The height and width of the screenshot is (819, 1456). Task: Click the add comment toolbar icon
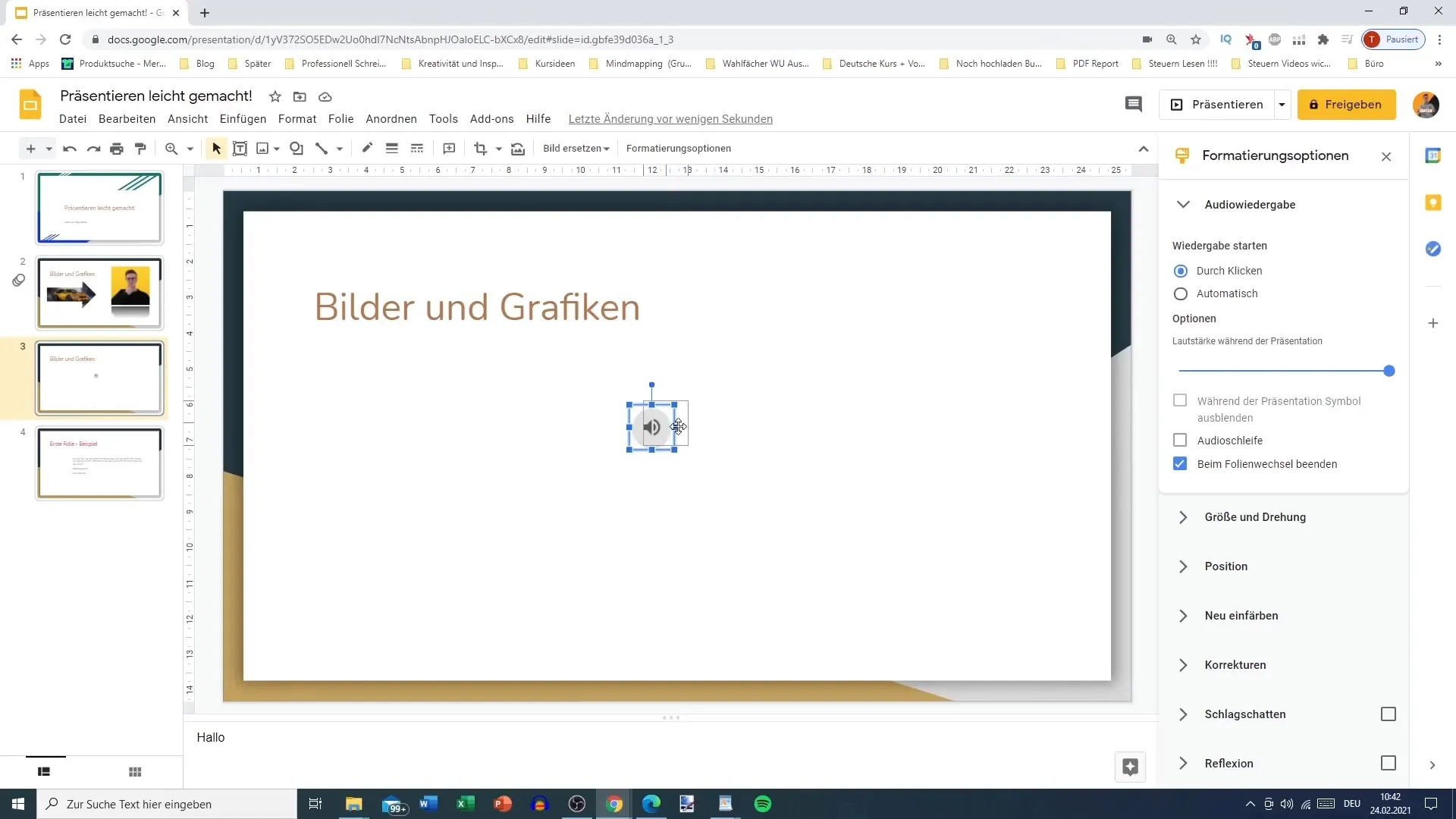449,149
